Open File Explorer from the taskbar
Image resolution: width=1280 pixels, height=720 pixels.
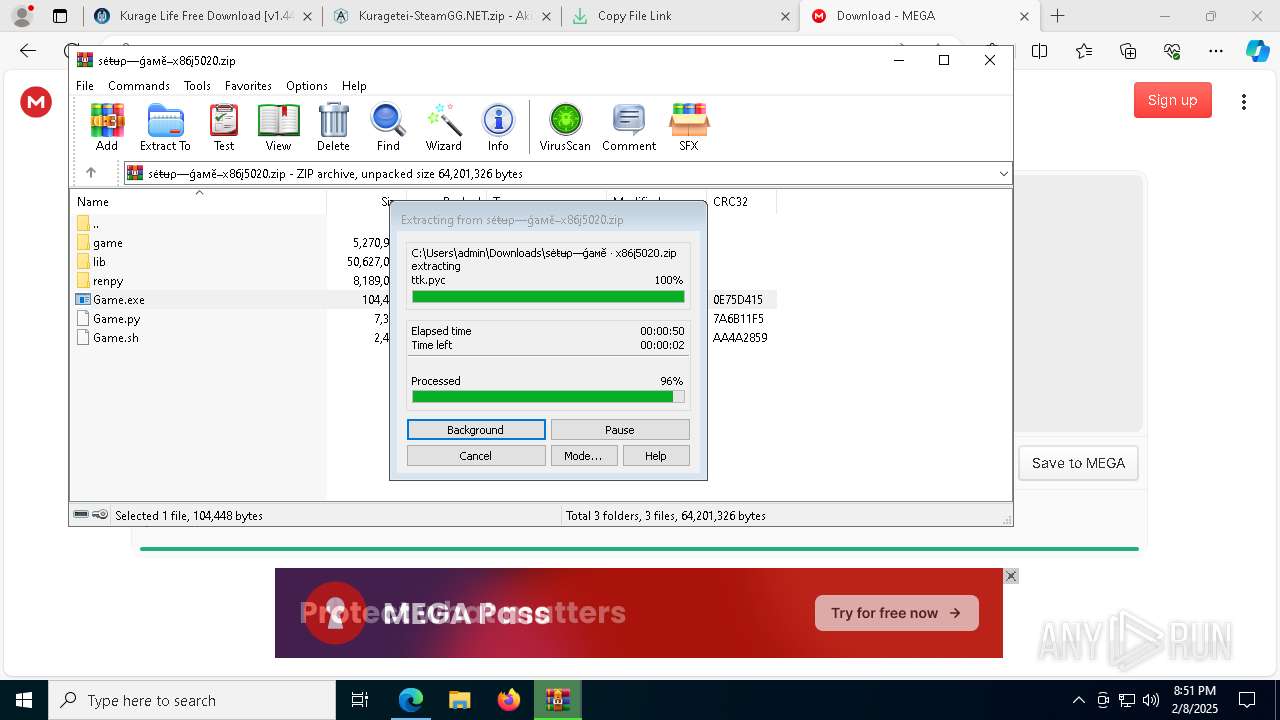pyautogui.click(x=459, y=700)
